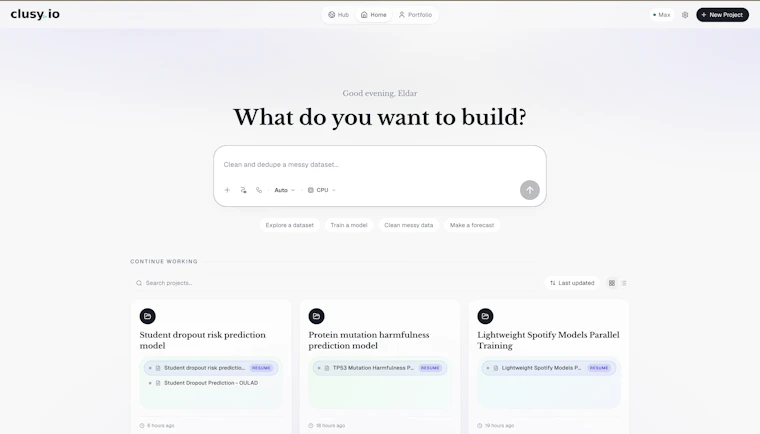The width and height of the screenshot is (760, 434).
Task: Click document icon beside Student Dropout Prediction - OULAD
Action: 158,383
